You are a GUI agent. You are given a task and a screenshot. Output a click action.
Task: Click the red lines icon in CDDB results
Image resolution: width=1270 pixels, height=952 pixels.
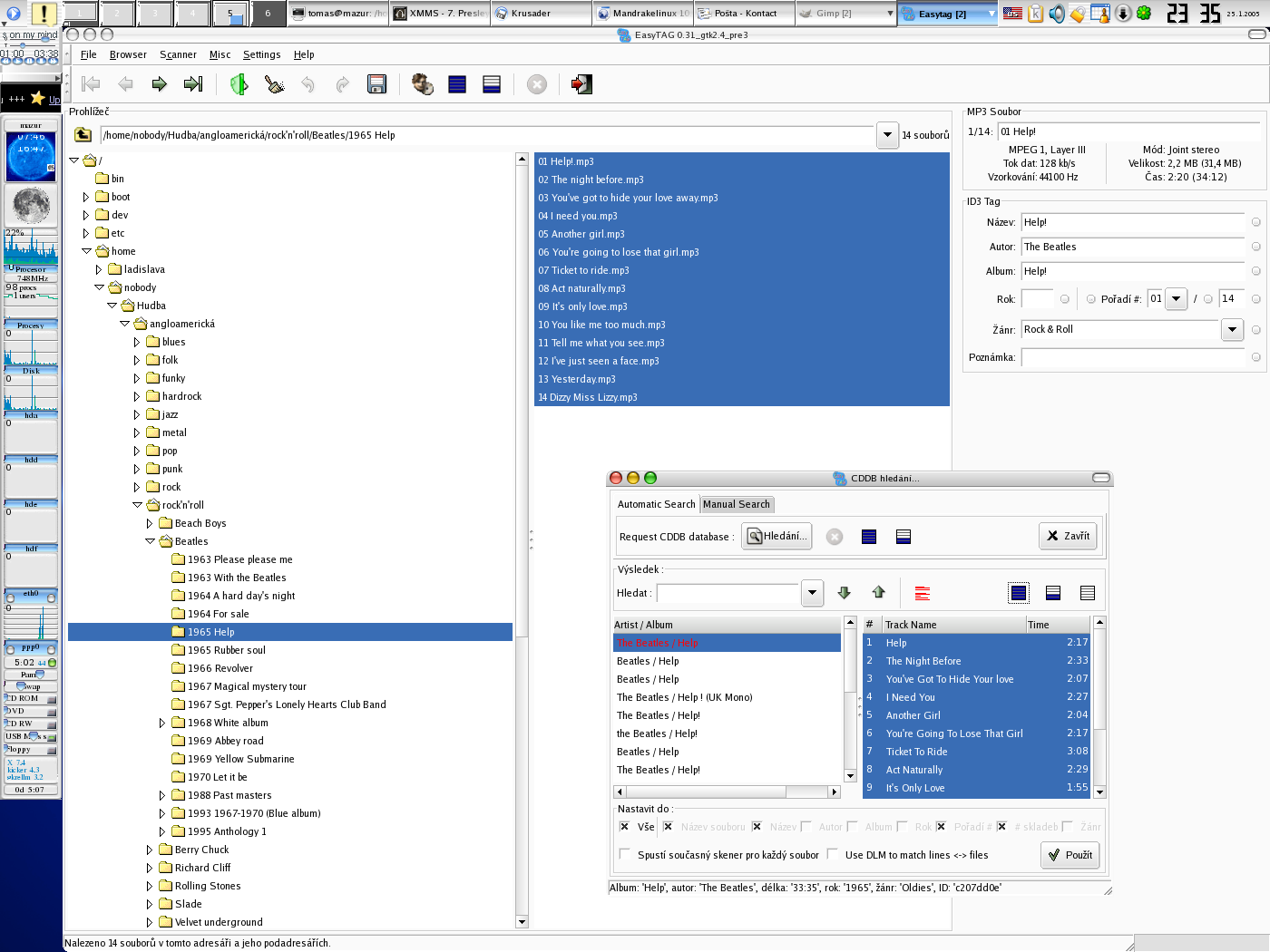[x=923, y=593]
